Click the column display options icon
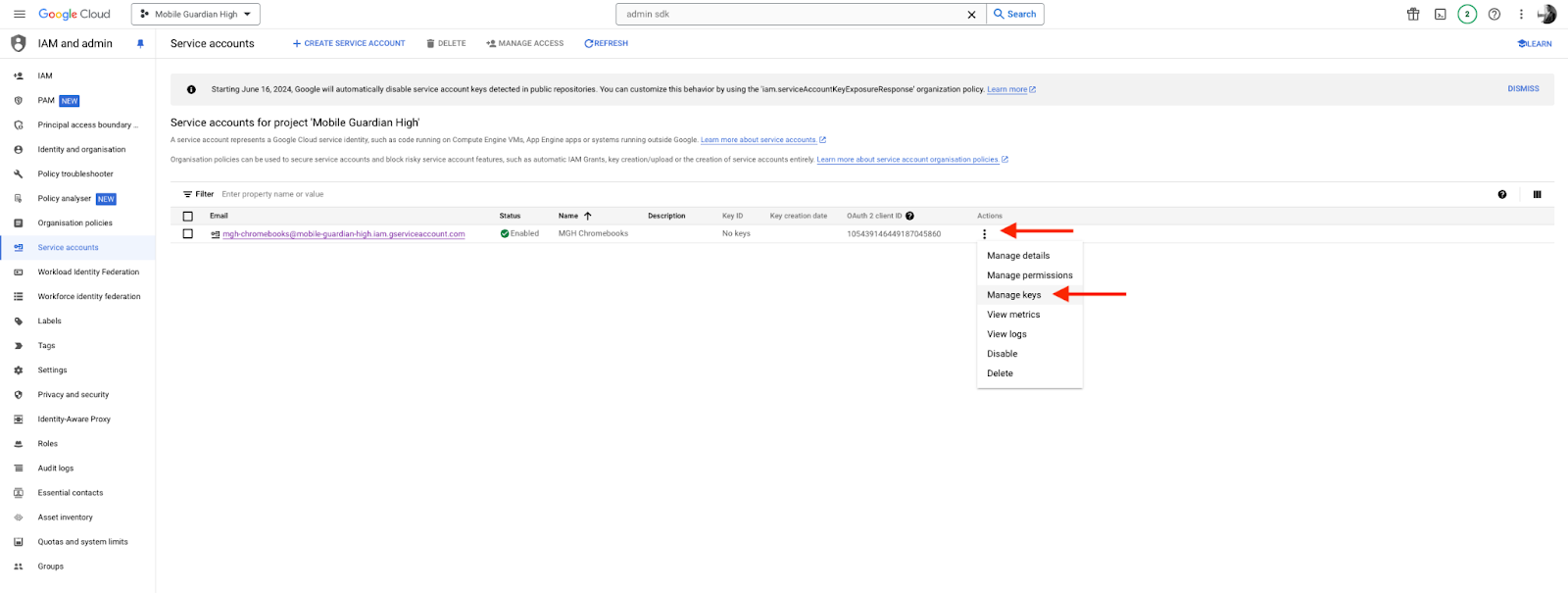This screenshot has height=593, width=1568. pyautogui.click(x=1537, y=194)
